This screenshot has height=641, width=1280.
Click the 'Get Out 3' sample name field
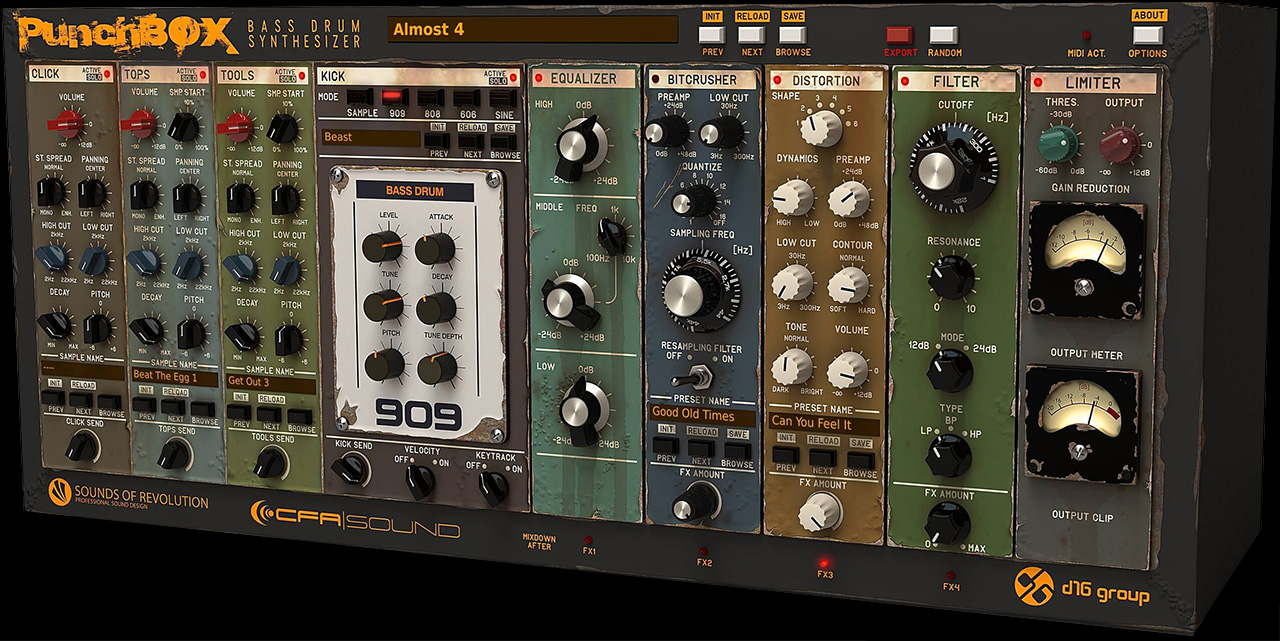click(x=271, y=381)
